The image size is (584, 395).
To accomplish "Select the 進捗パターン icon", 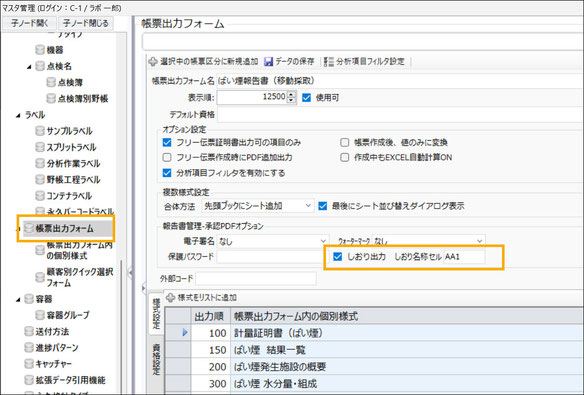I will [29, 348].
